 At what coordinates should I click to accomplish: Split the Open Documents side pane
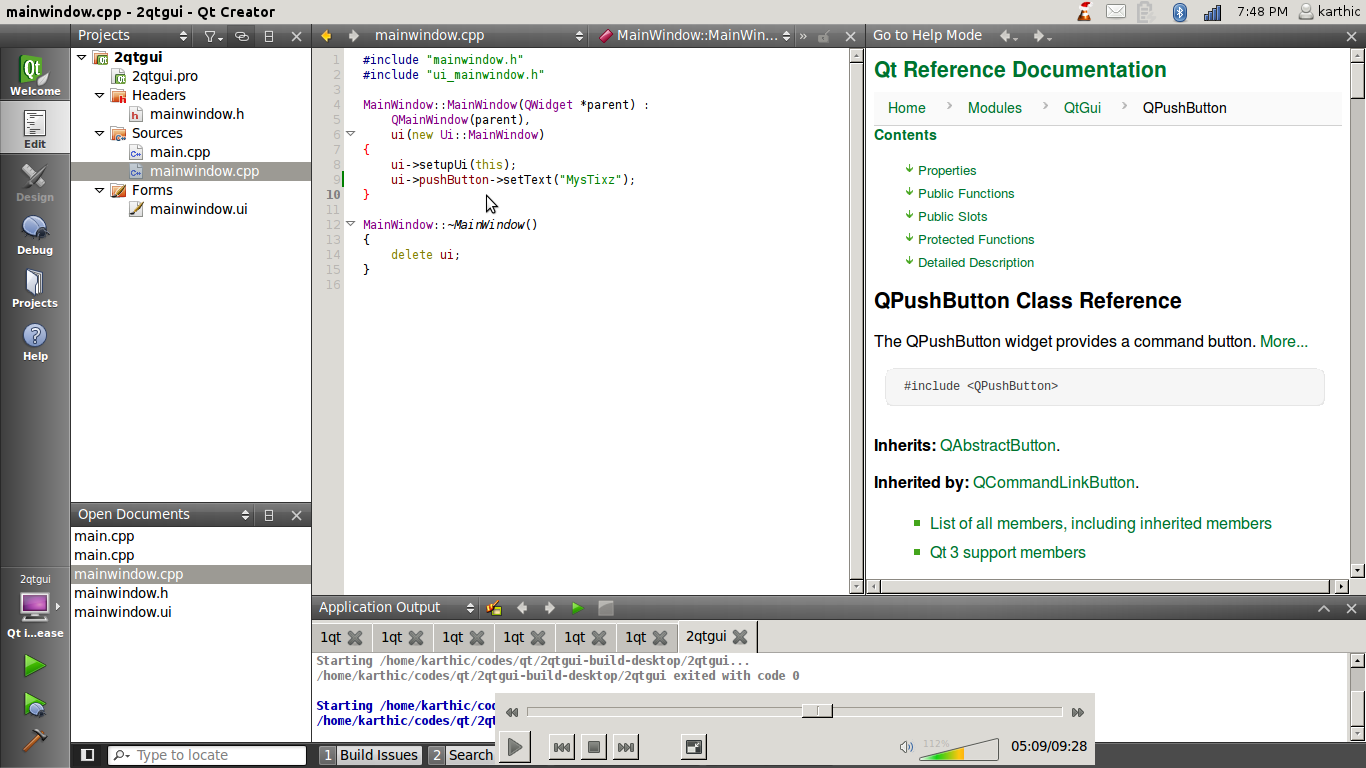269,515
